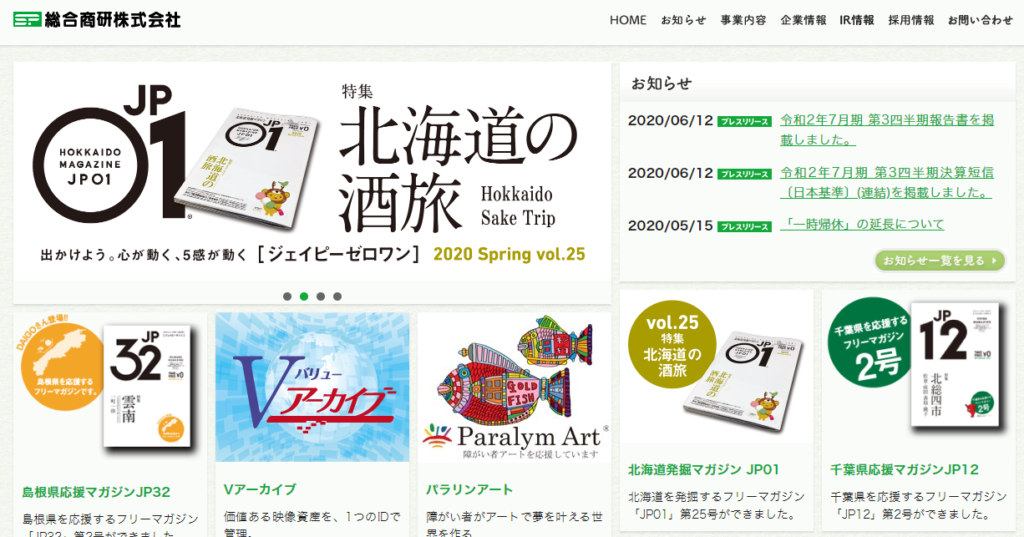Screen dimensions: 1024x537
Task: Open the 採用情報 menu item
Action: click(911, 20)
